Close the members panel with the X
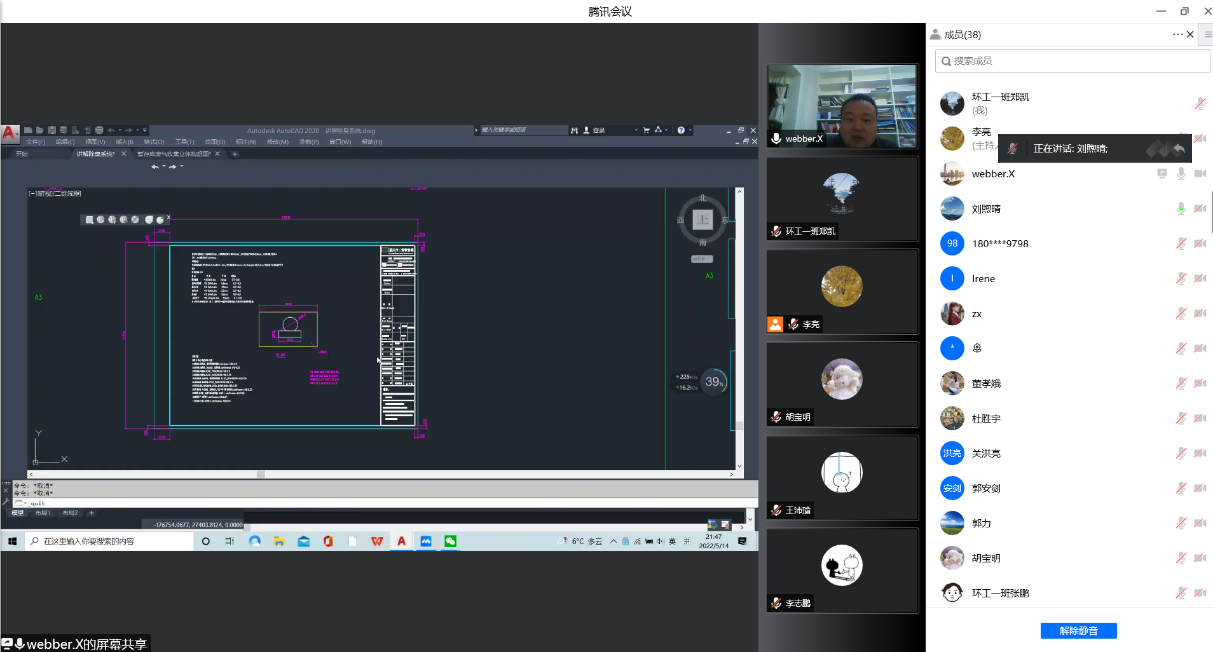The image size is (1213, 652). coord(1190,35)
